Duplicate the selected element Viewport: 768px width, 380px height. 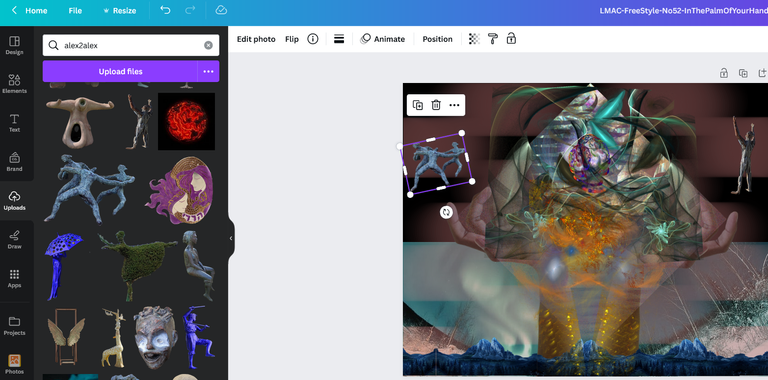pyautogui.click(x=418, y=105)
